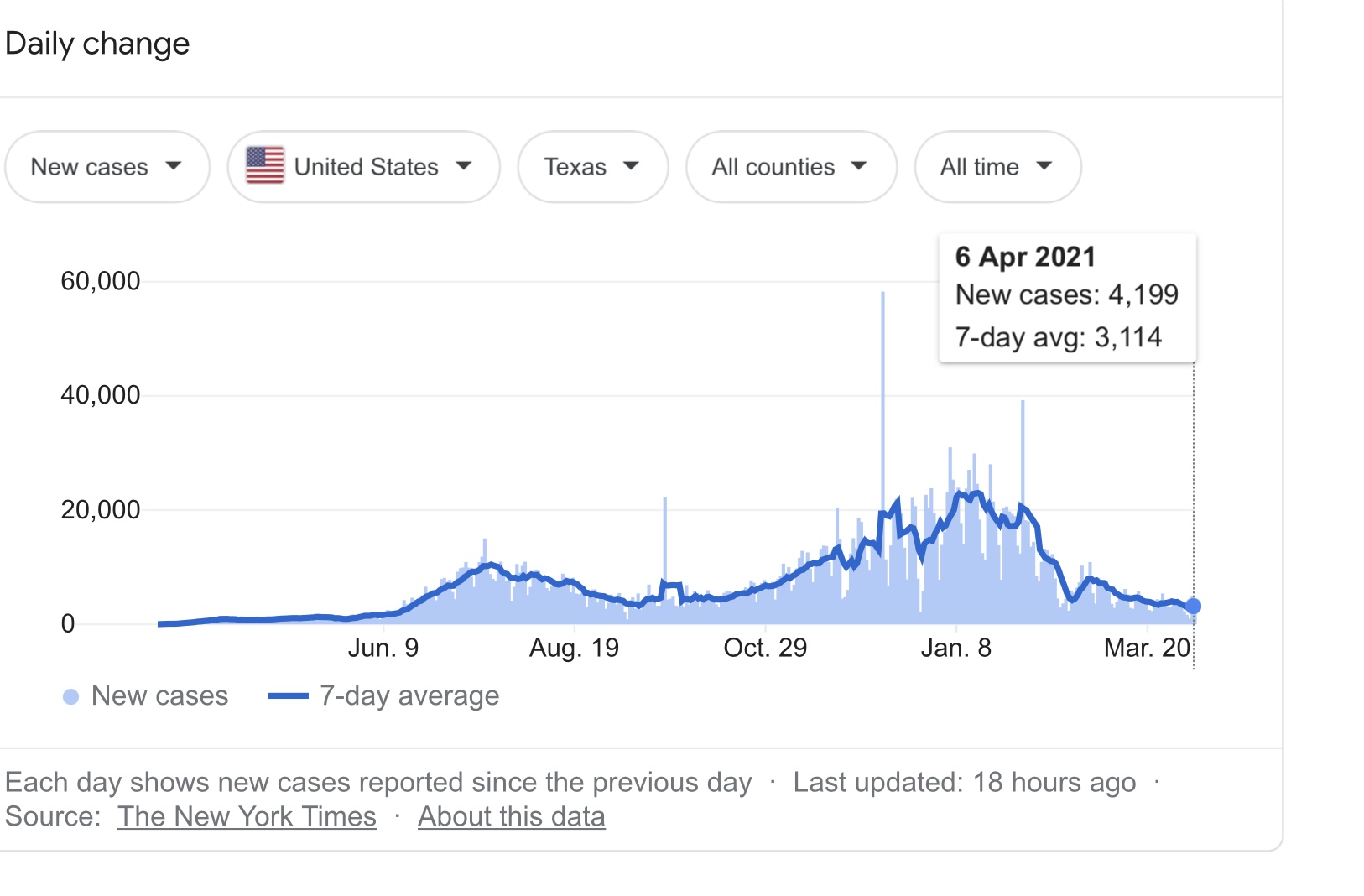Click the All counties caret arrow

click(858, 166)
